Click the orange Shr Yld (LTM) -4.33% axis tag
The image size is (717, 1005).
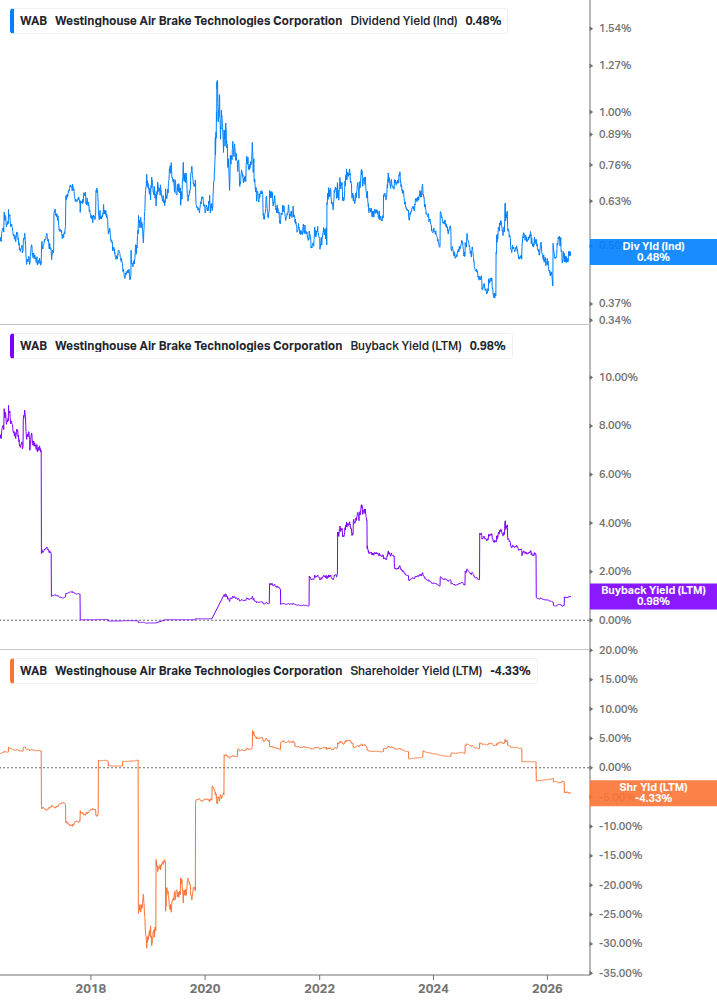[x=653, y=793]
